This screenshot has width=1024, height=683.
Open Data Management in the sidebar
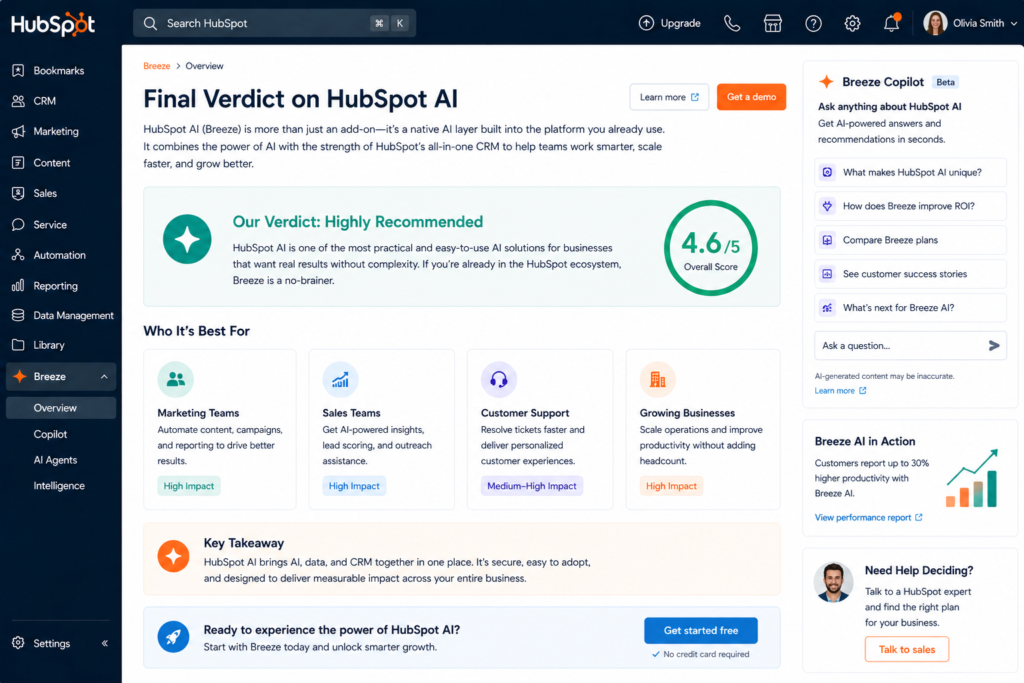pos(73,315)
